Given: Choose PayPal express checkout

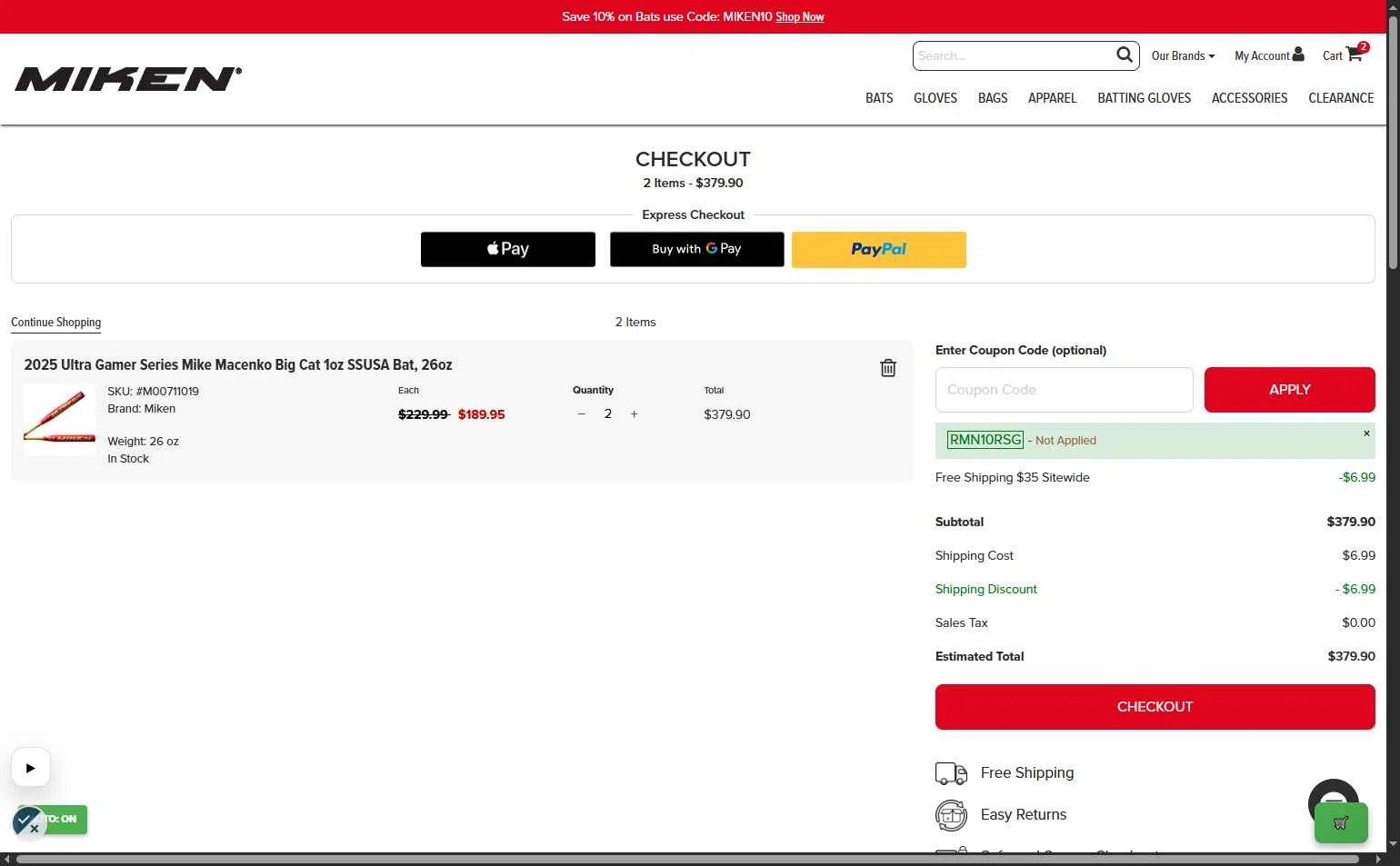Looking at the screenshot, I should tap(879, 249).
